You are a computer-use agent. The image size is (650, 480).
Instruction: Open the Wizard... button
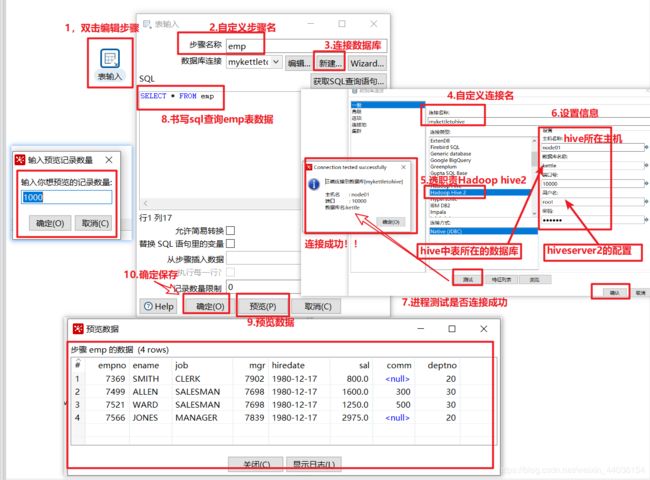pos(367,63)
